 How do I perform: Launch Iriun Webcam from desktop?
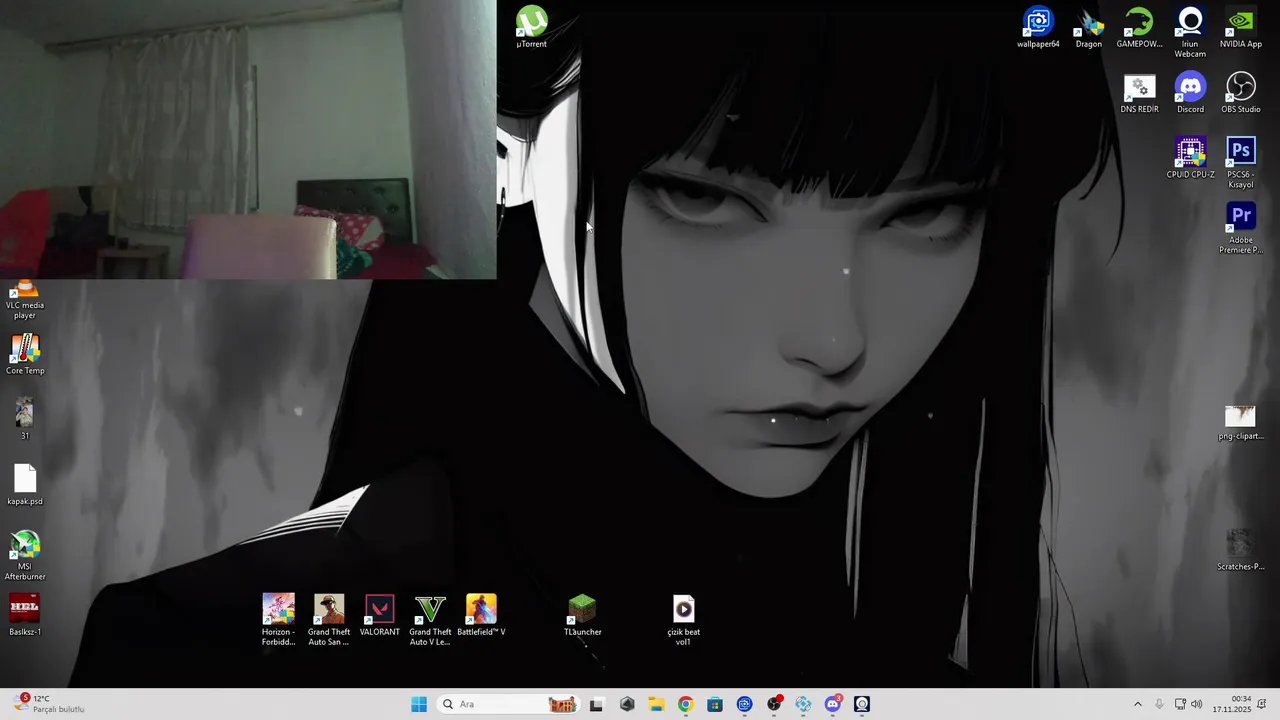click(1190, 32)
